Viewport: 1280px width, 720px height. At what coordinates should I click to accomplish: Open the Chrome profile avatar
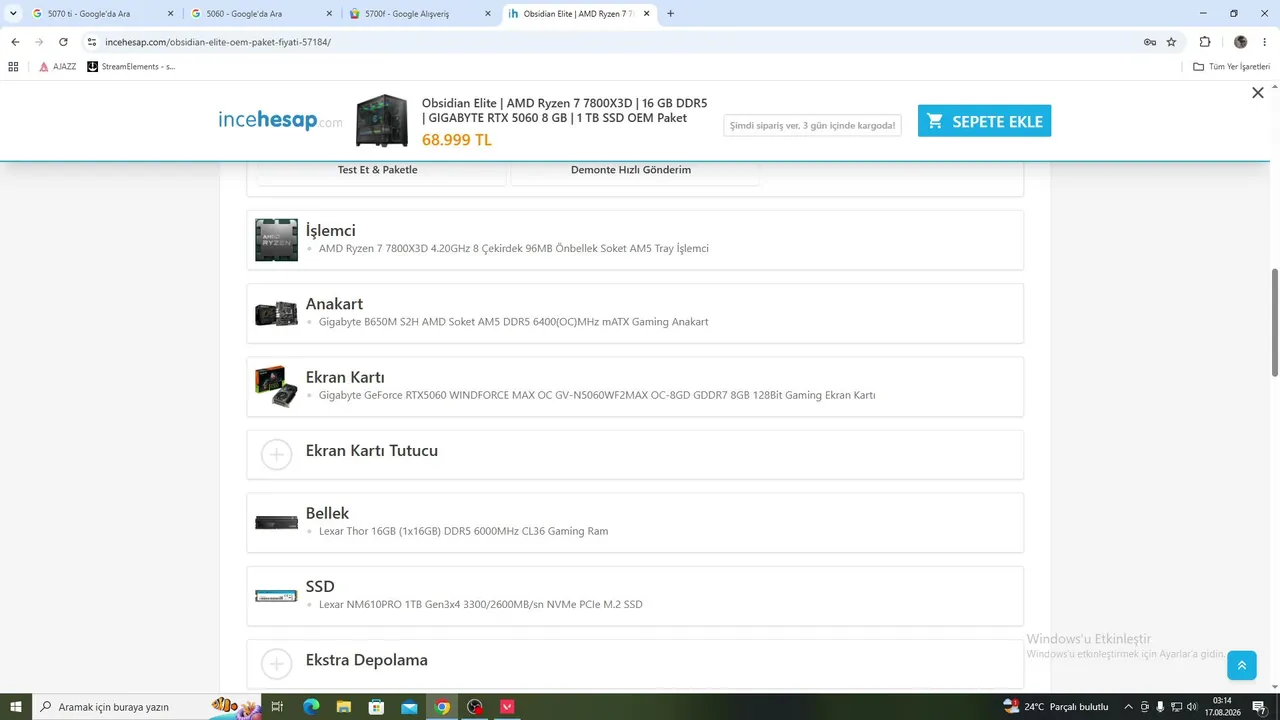(x=1241, y=42)
